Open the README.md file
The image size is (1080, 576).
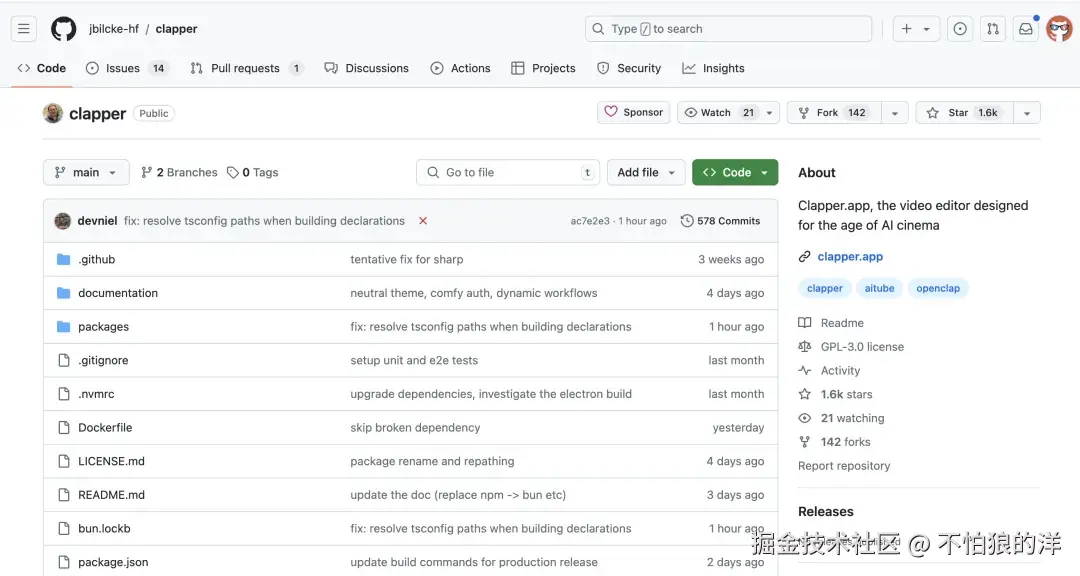click(111, 495)
